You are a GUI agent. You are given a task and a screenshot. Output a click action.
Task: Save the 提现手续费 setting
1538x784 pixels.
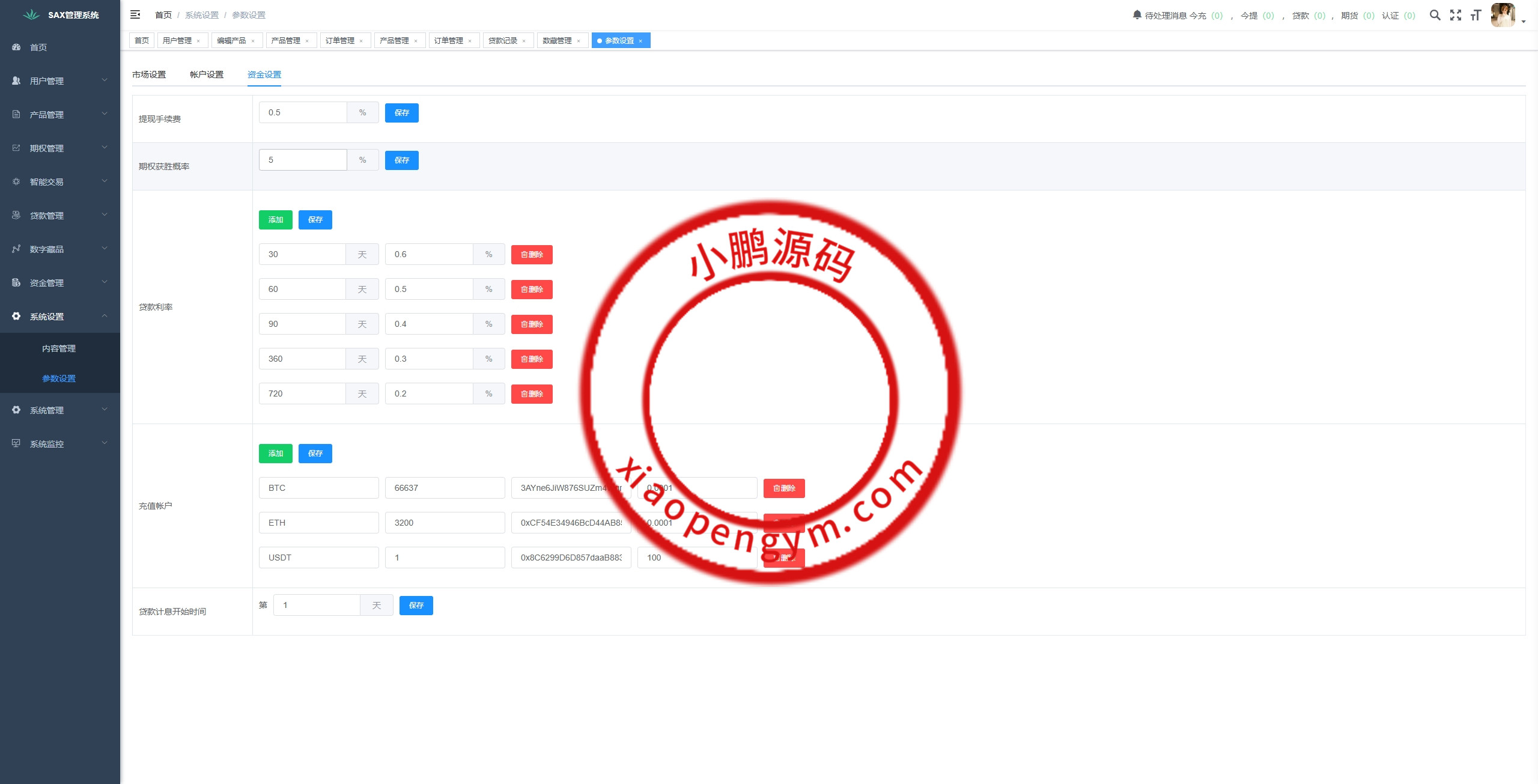click(401, 112)
